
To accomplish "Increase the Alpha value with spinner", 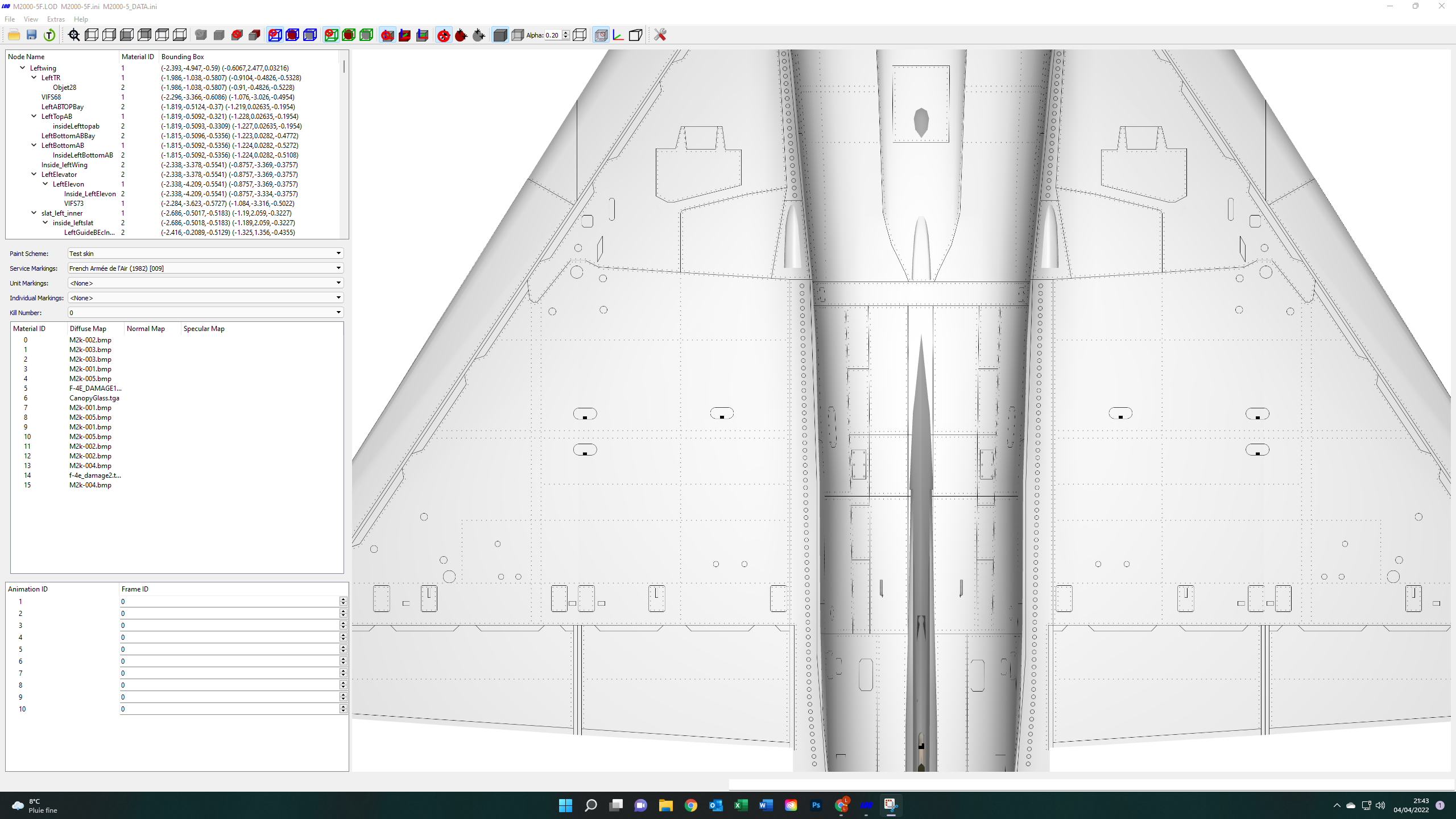I will pos(565,32).
